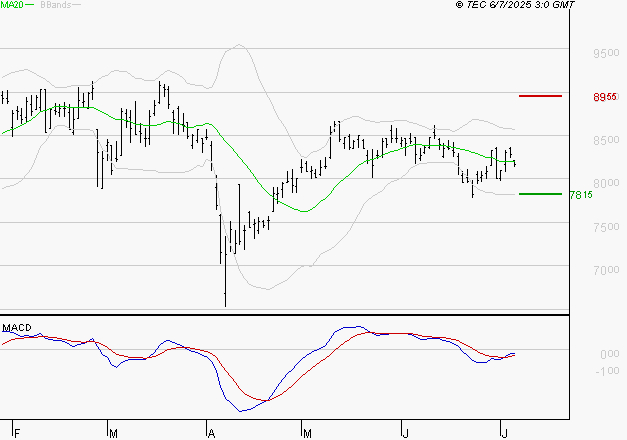The image size is (627, 440).
Task: Click the first J June month label
Action: [x=405, y=433]
